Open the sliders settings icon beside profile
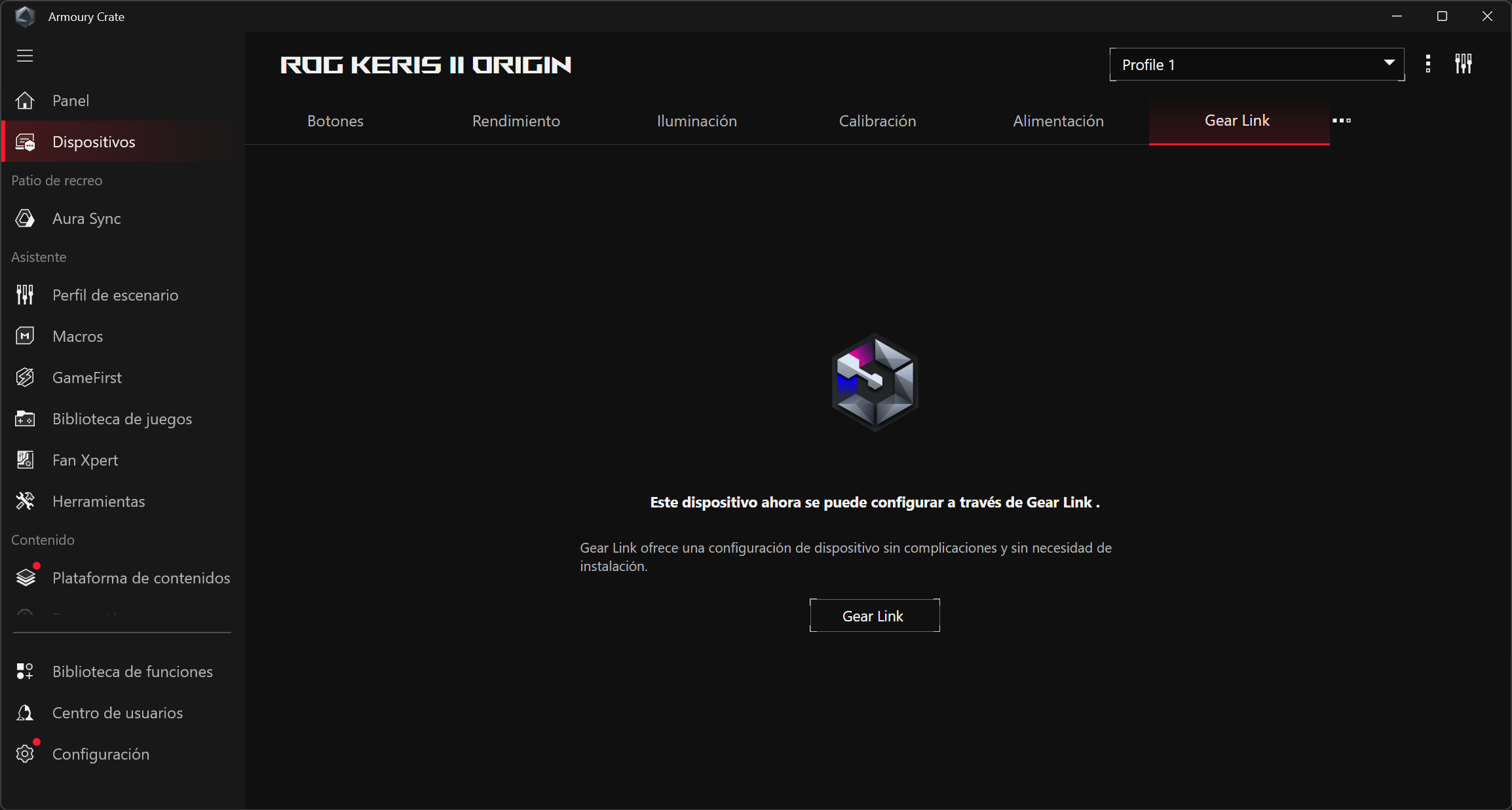The width and height of the screenshot is (1512, 810). pos(1464,64)
